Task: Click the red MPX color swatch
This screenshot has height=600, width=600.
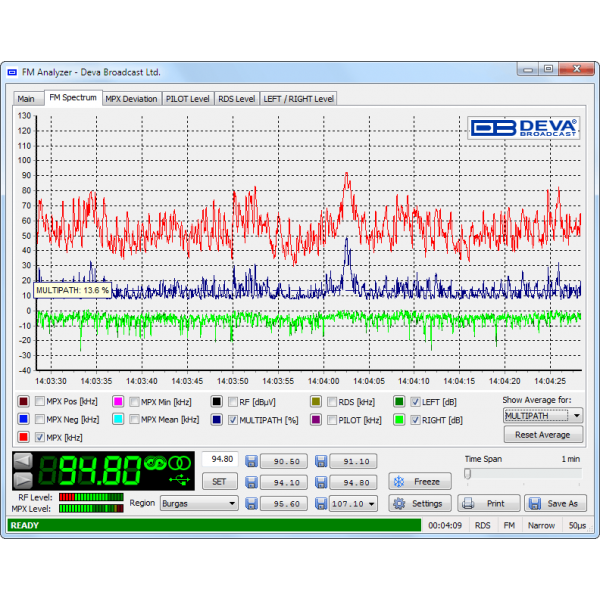Action: 23,437
